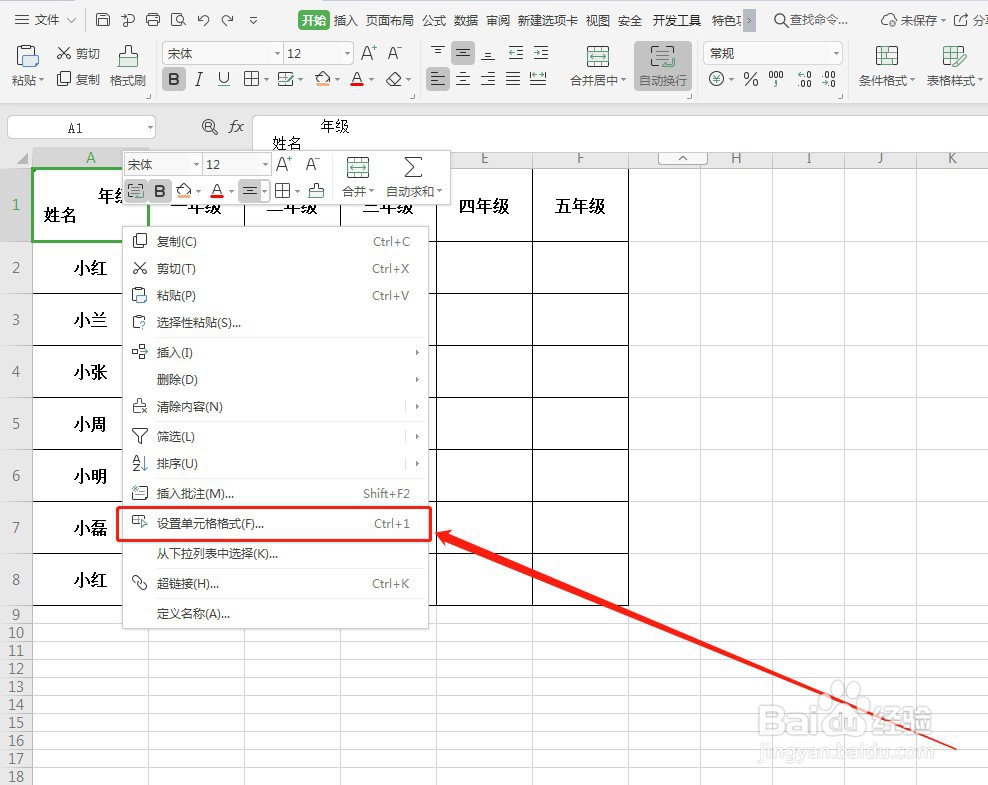Toggle bold formatting on the selection
This screenshot has width=988, height=785.
(x=173, y=79)
